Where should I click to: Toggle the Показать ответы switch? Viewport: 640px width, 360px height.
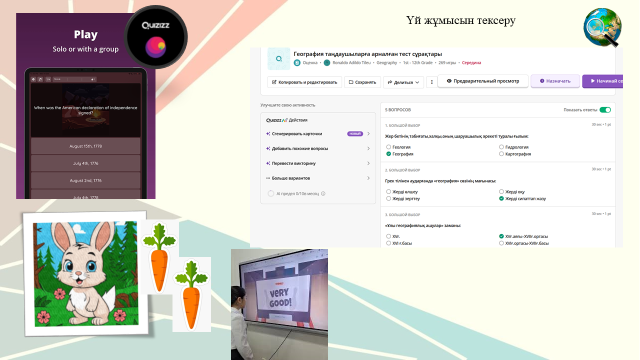(605, 110)
